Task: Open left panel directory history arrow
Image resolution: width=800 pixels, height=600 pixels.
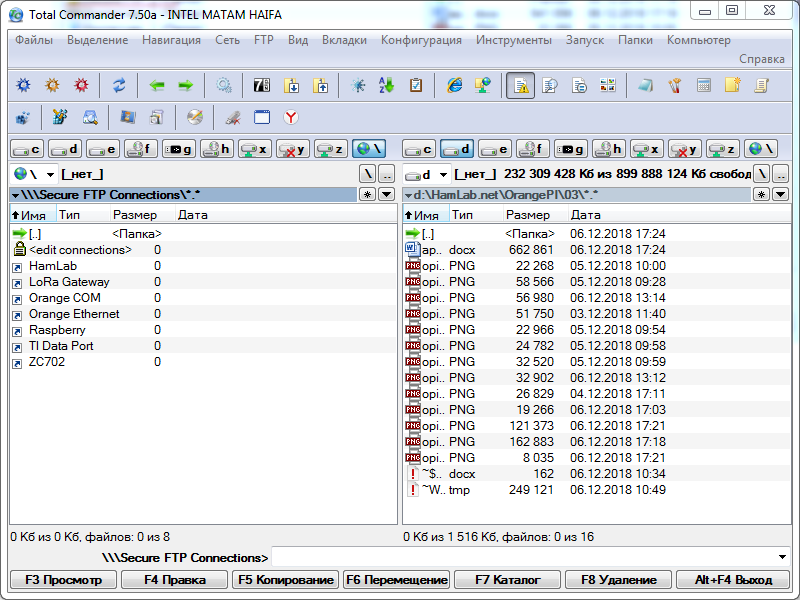Action: point(387,194)
